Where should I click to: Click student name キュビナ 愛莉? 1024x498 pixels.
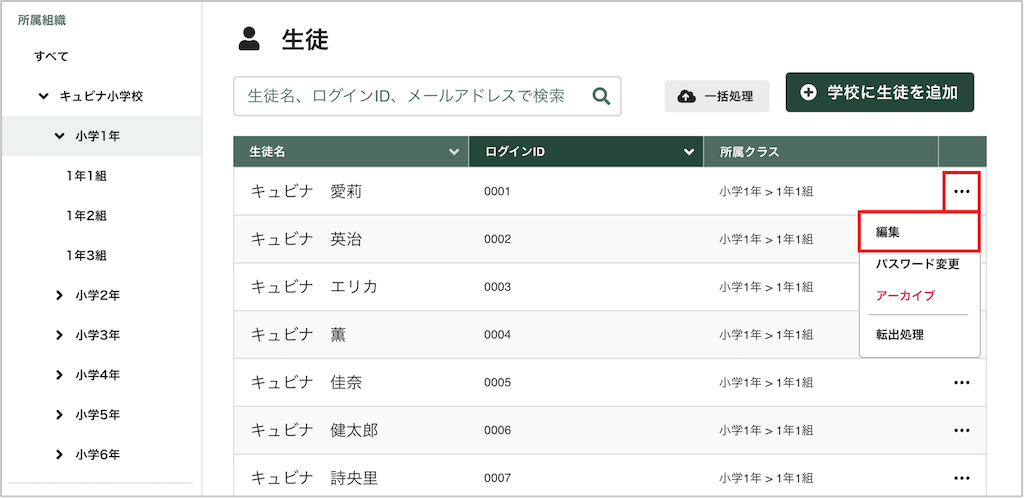coord(306,191)
